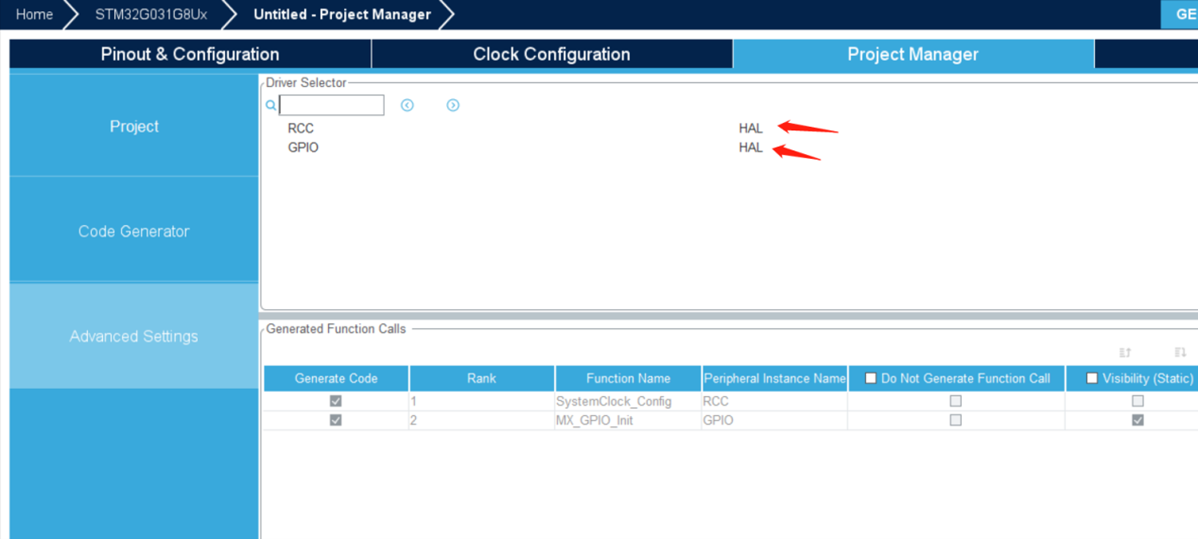Screen dimensions: 1198x539
Task: Click the move-down rank sort icon
Action: click(1180, 353)
